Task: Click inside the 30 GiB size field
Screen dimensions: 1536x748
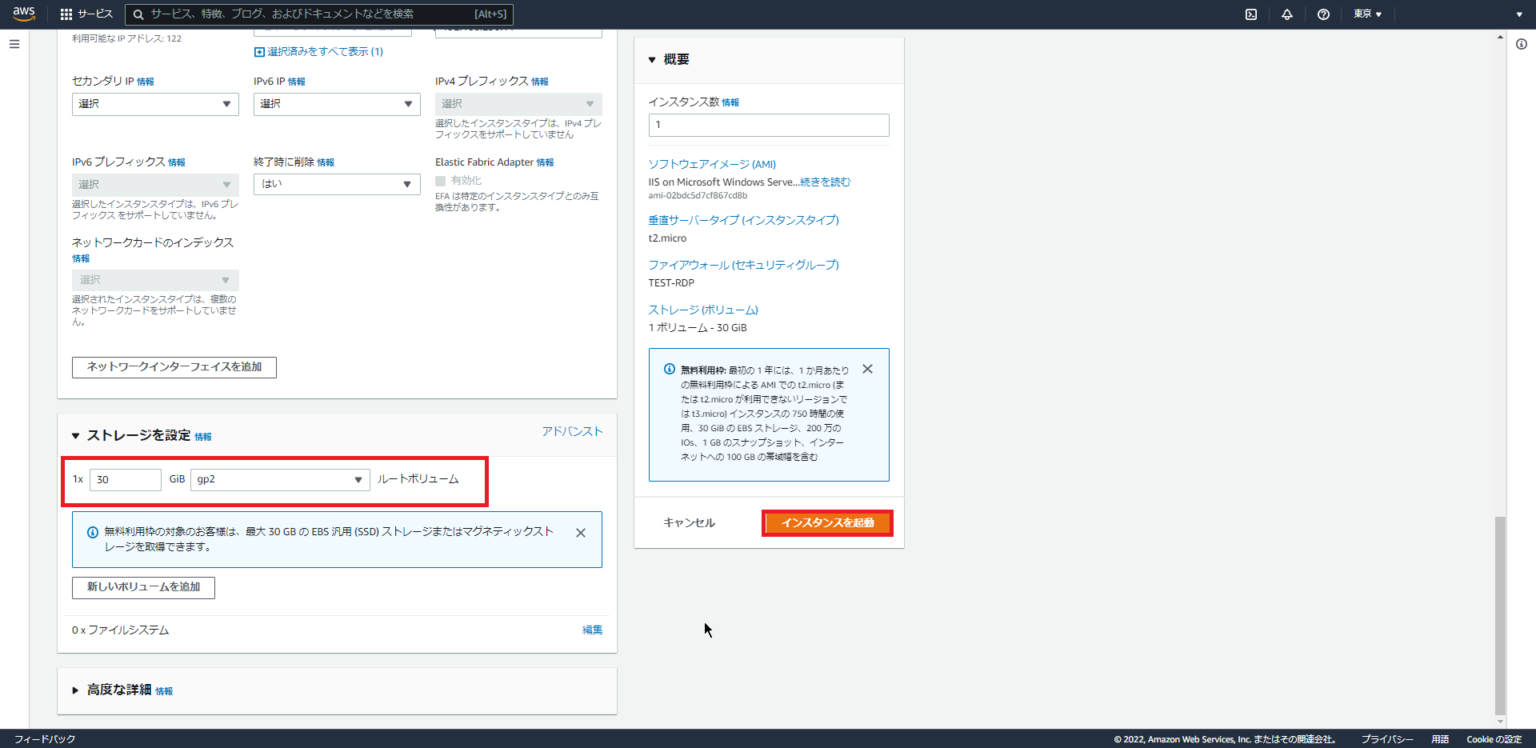Action: coord(125,479)
